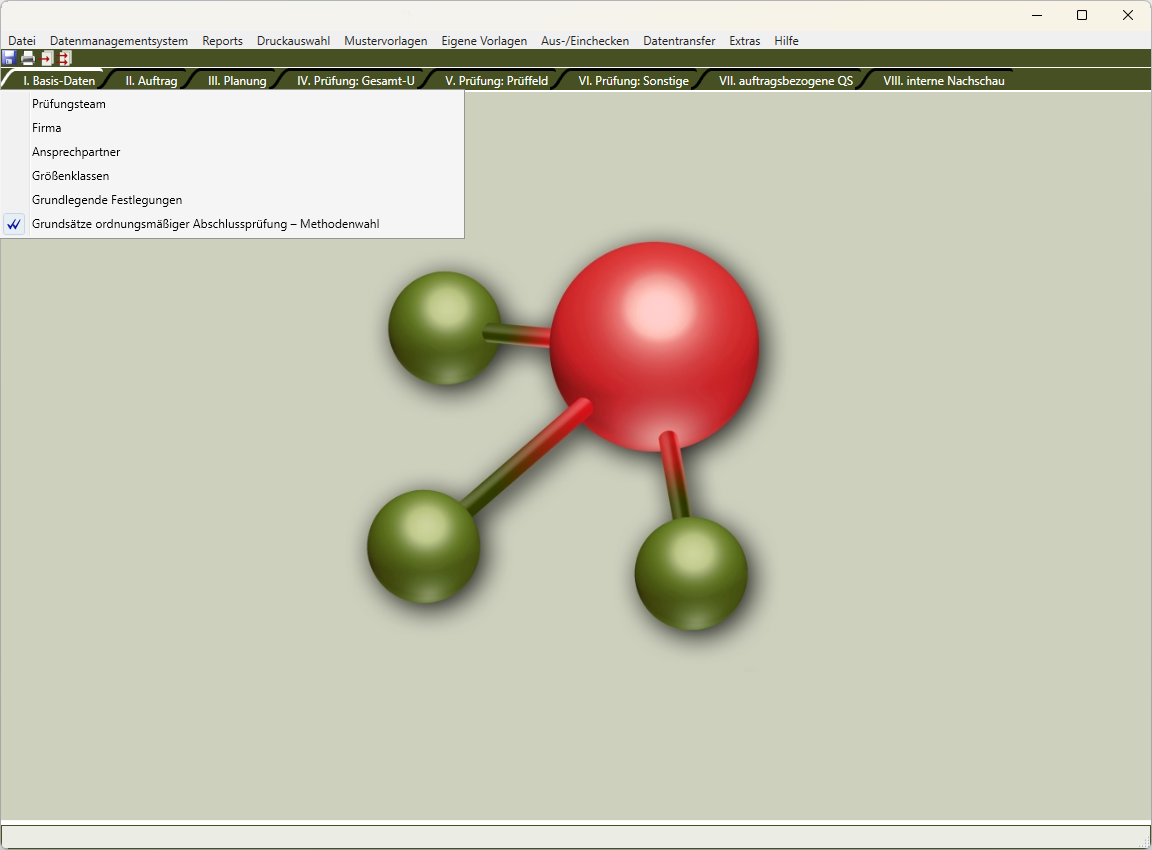This screenshot has height=850, width=1152.
Task: Toggle the checkmark beside Grundsätze ordnungsmäßiger Abschlussprüfung
Action: 14,225
